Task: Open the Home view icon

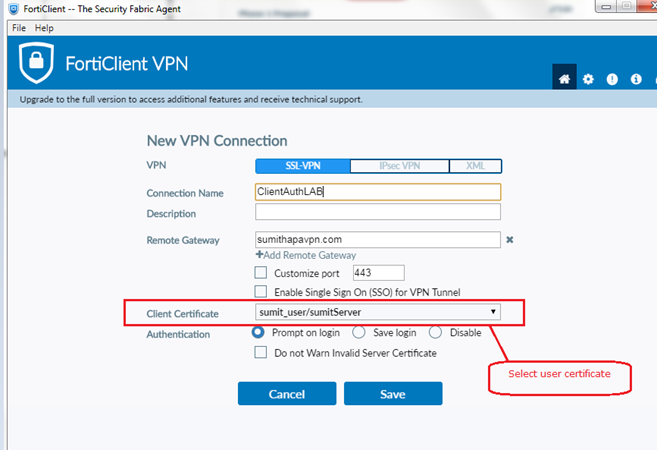Action: [564, 78]
